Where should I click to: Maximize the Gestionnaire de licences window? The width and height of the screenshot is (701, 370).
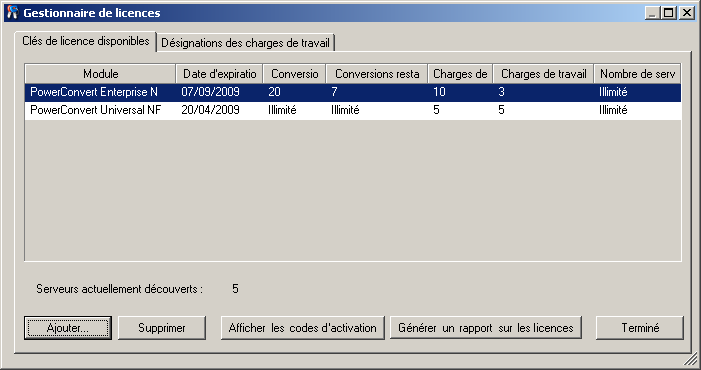(669, 13)
